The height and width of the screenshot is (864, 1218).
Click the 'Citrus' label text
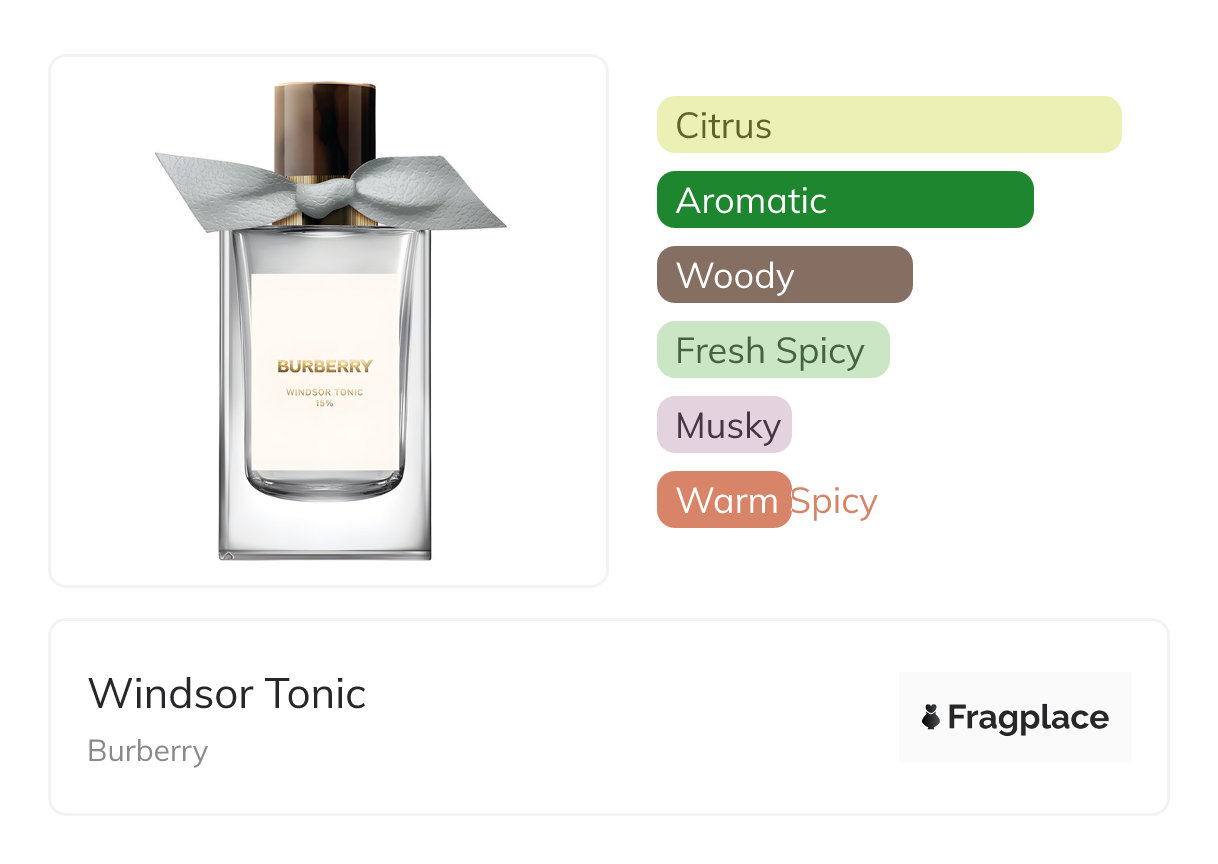(x=724, y=126)
